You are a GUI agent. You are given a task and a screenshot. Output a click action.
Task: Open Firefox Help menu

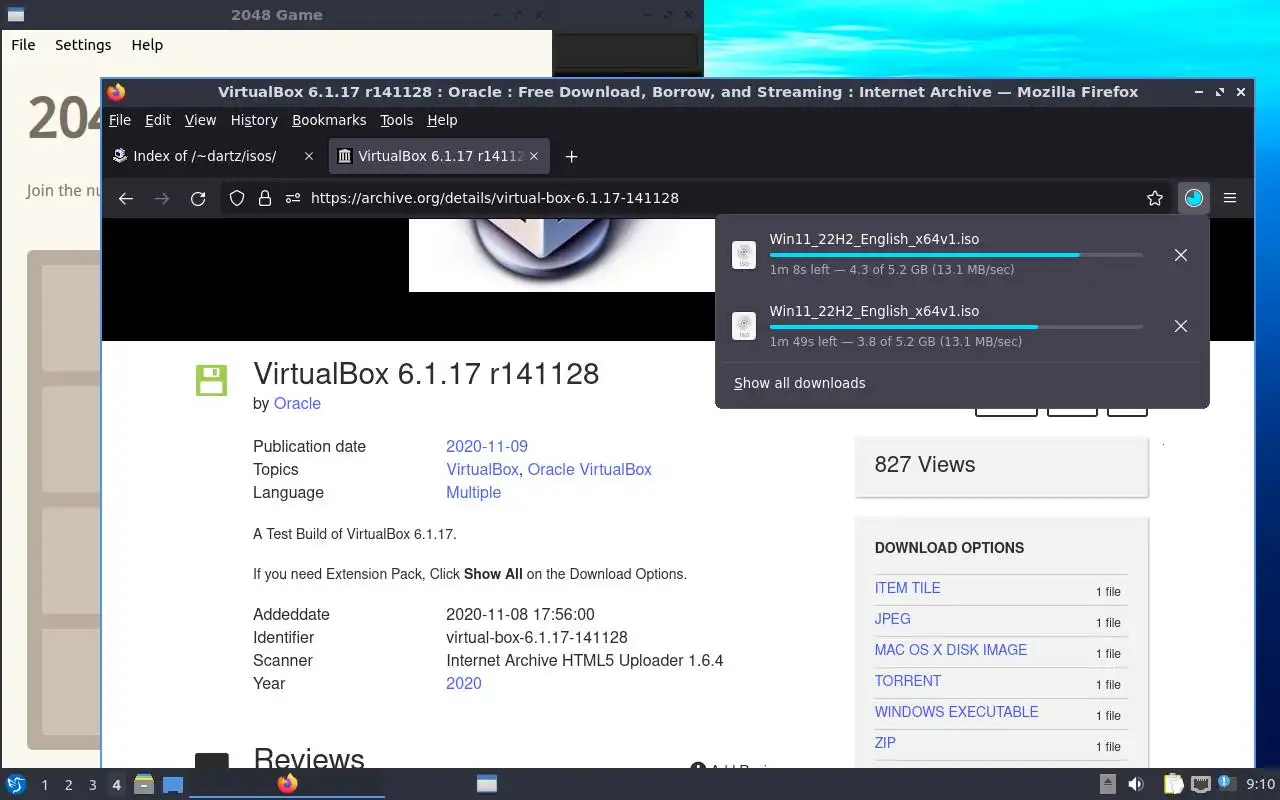tap(442, 120)
